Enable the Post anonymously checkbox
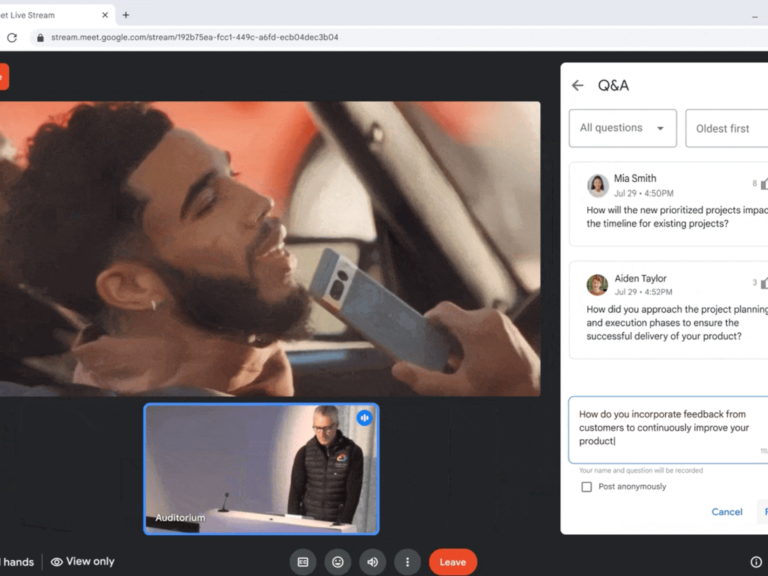 tap(587, 487)
